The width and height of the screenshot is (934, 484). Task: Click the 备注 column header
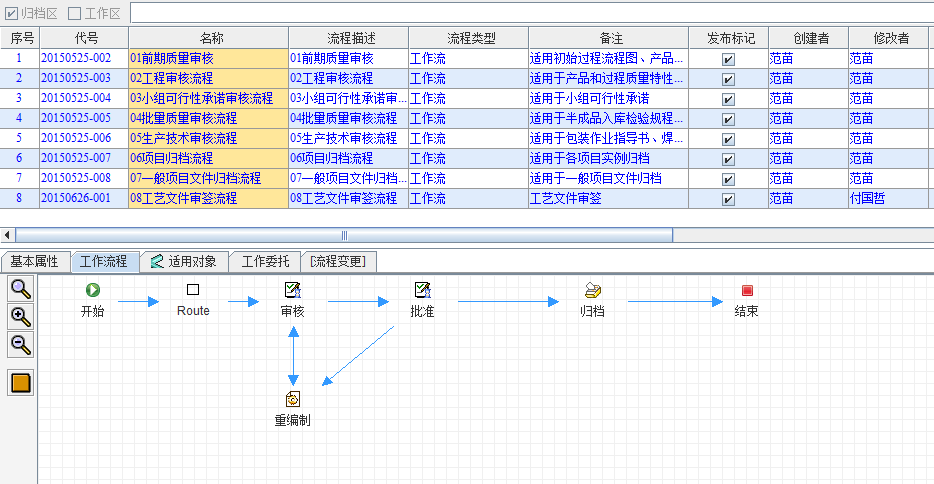click(x=608, y=38)
